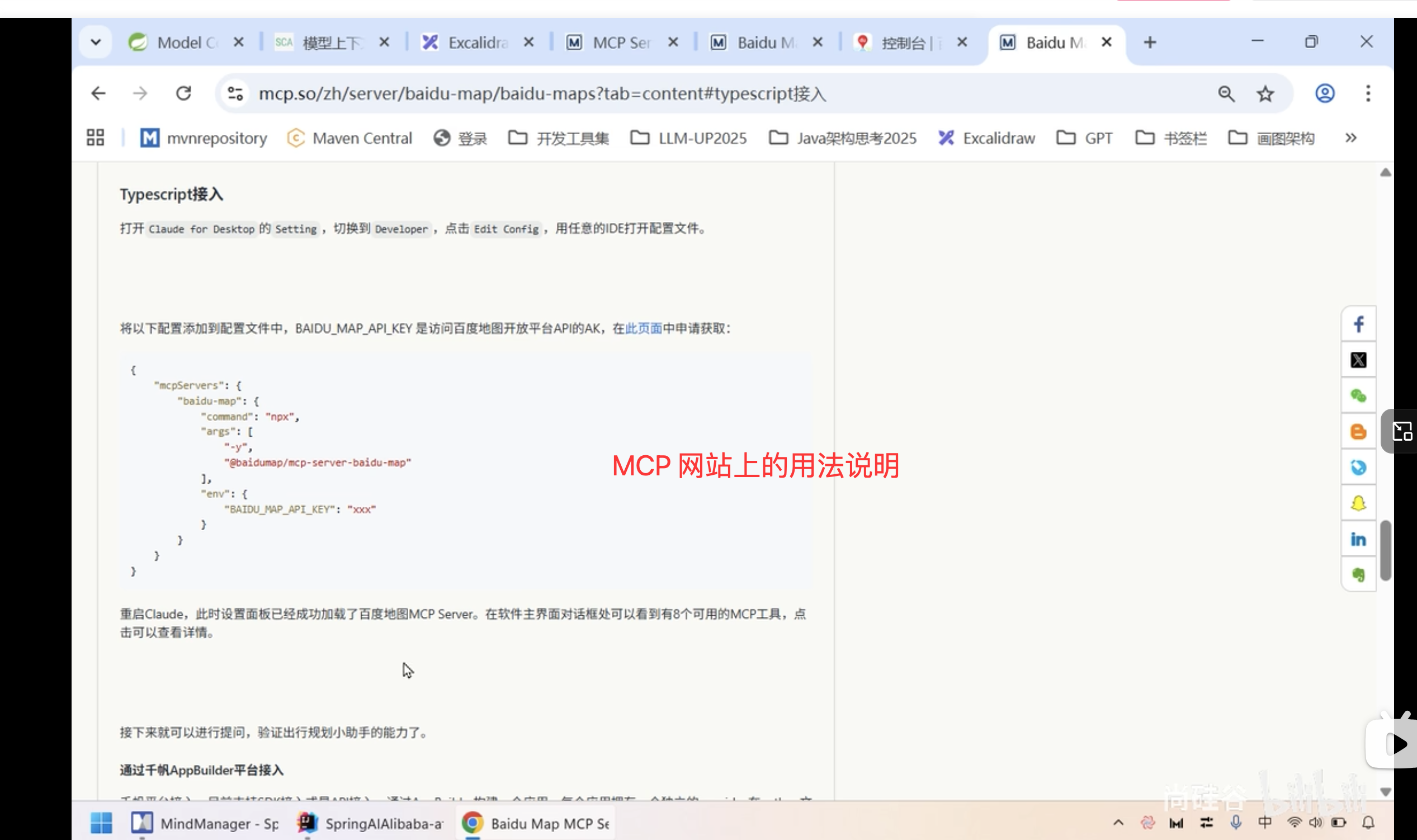Open the tab search dropdown arrow

(x=96, y=41)
